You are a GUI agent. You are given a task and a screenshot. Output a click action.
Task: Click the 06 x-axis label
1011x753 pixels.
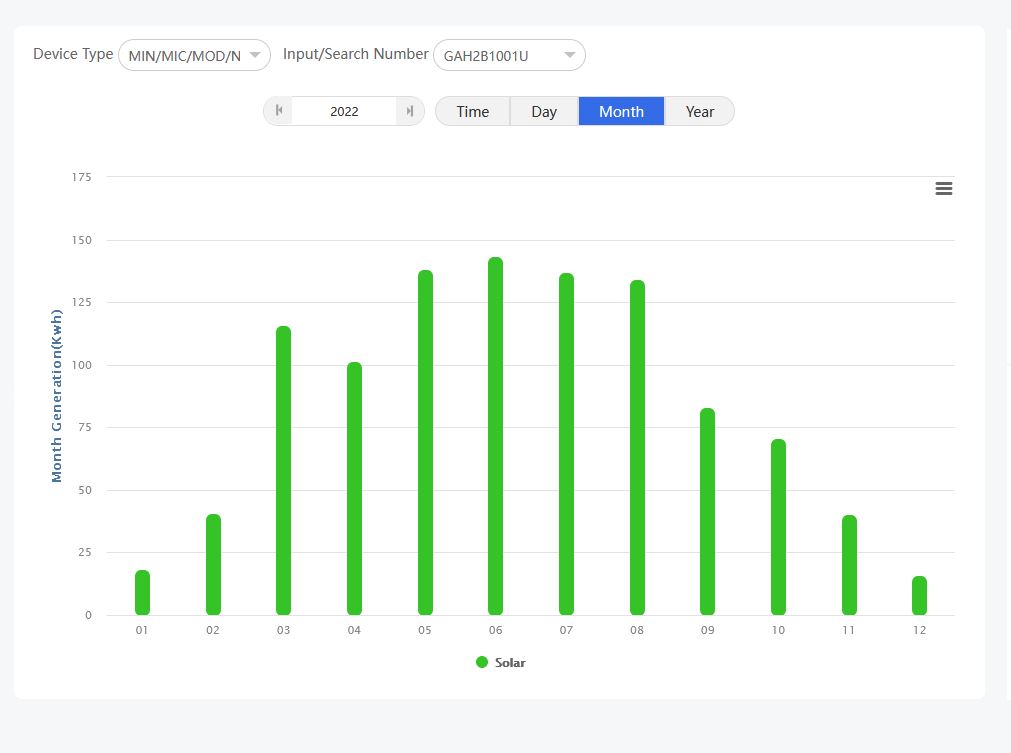tap(495, 630)
